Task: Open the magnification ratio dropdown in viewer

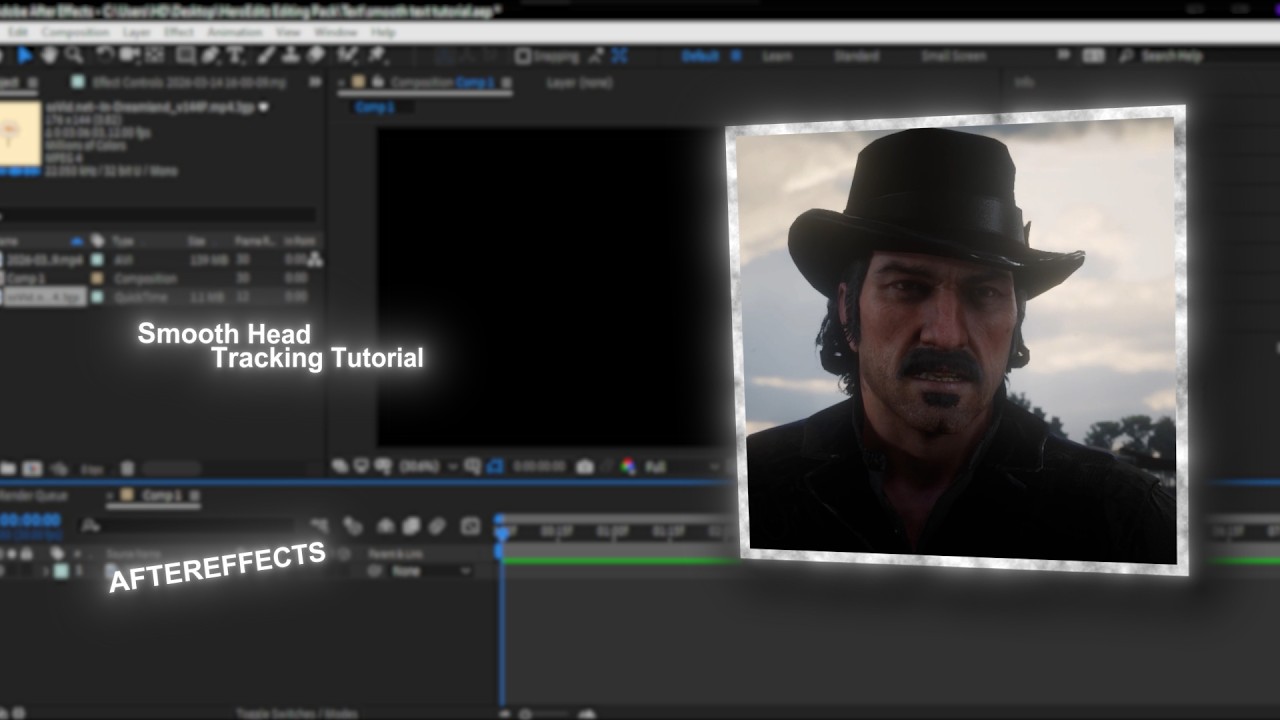Action: tap(428, 467)
